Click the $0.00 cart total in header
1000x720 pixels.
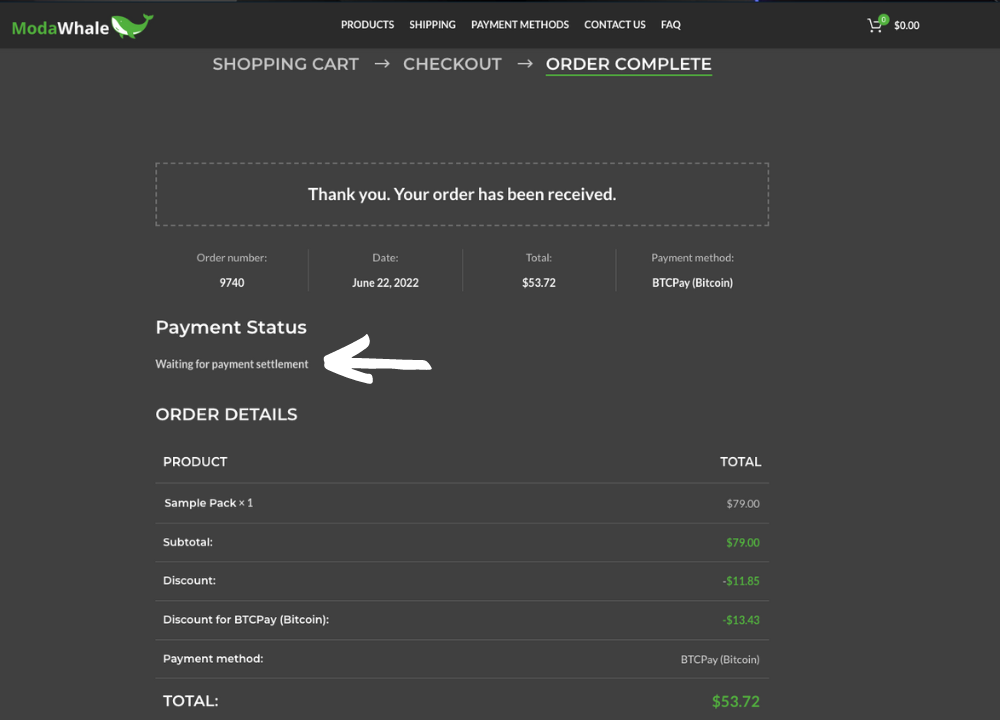pos(907,26)
